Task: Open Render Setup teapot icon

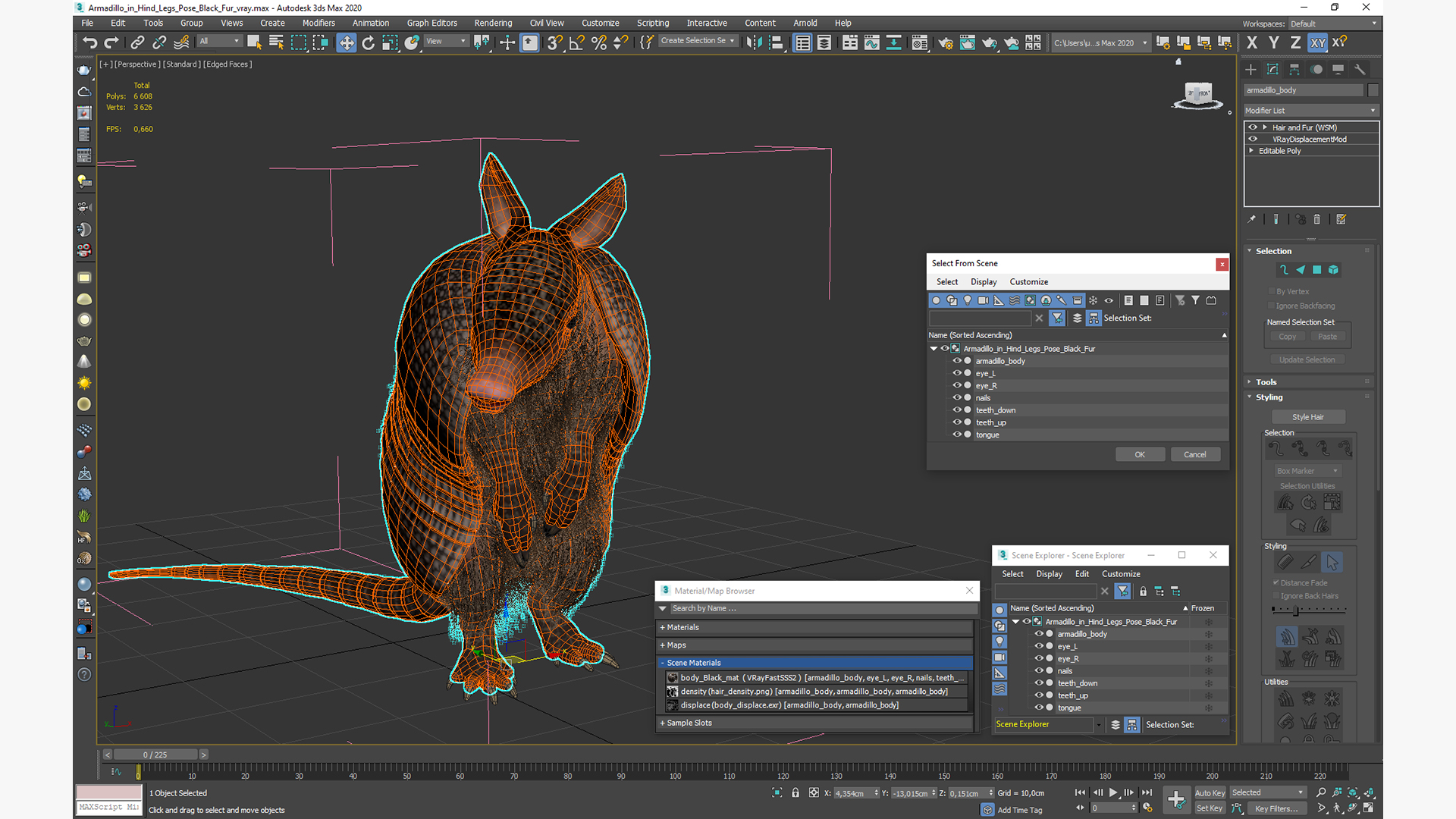Action: pyautogui.click(x=946, y=42)
